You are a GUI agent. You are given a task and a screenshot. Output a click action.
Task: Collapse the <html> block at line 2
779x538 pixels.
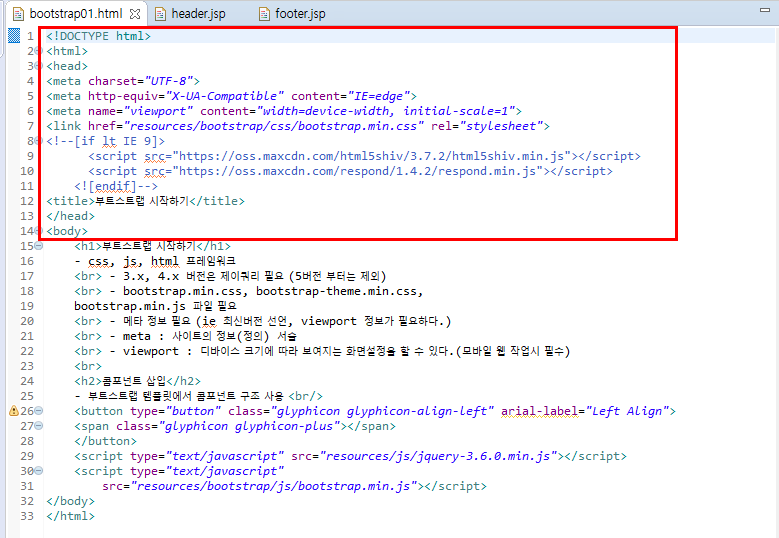coord(39,51)
